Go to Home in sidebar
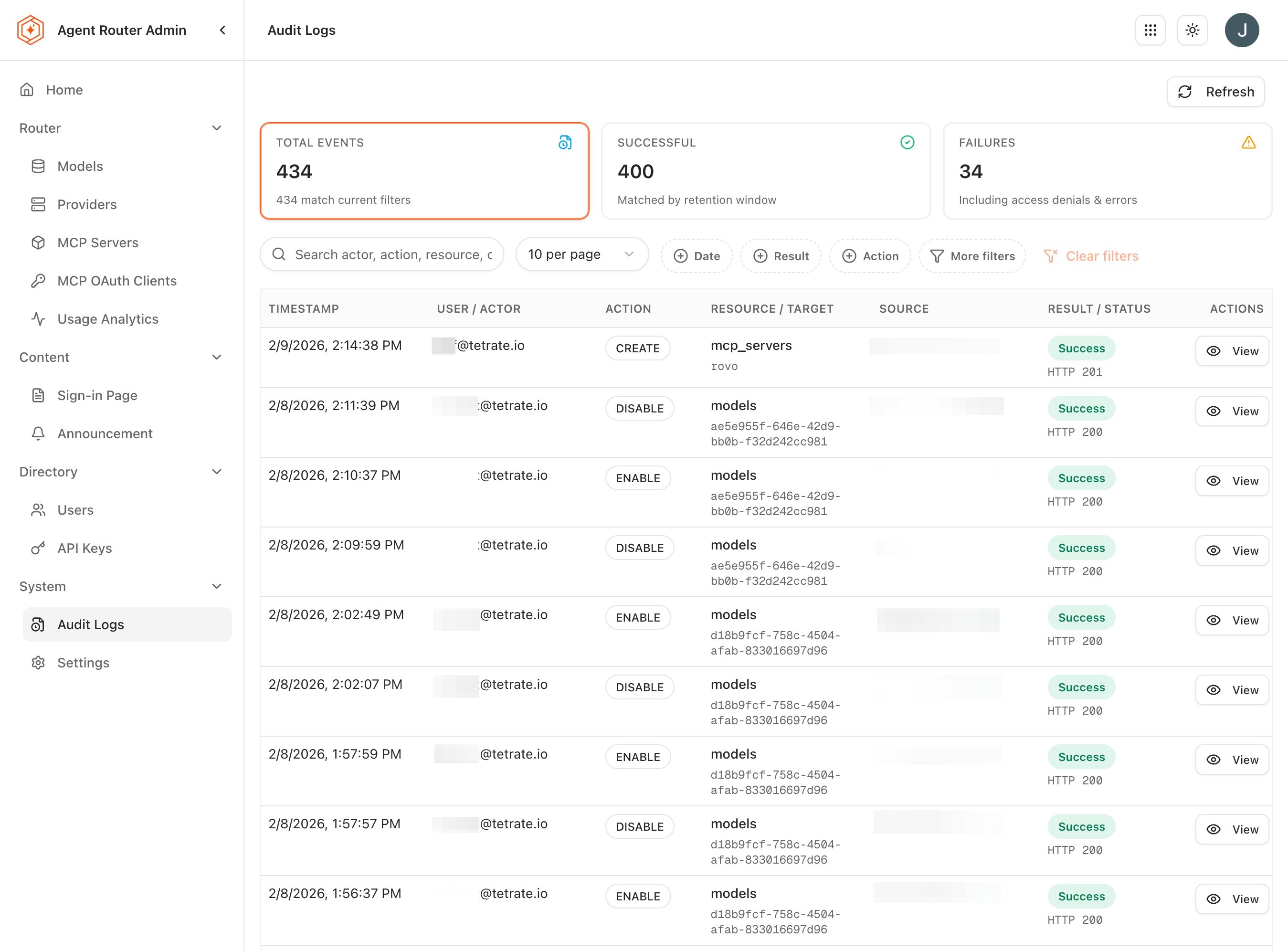 [64, 90]
